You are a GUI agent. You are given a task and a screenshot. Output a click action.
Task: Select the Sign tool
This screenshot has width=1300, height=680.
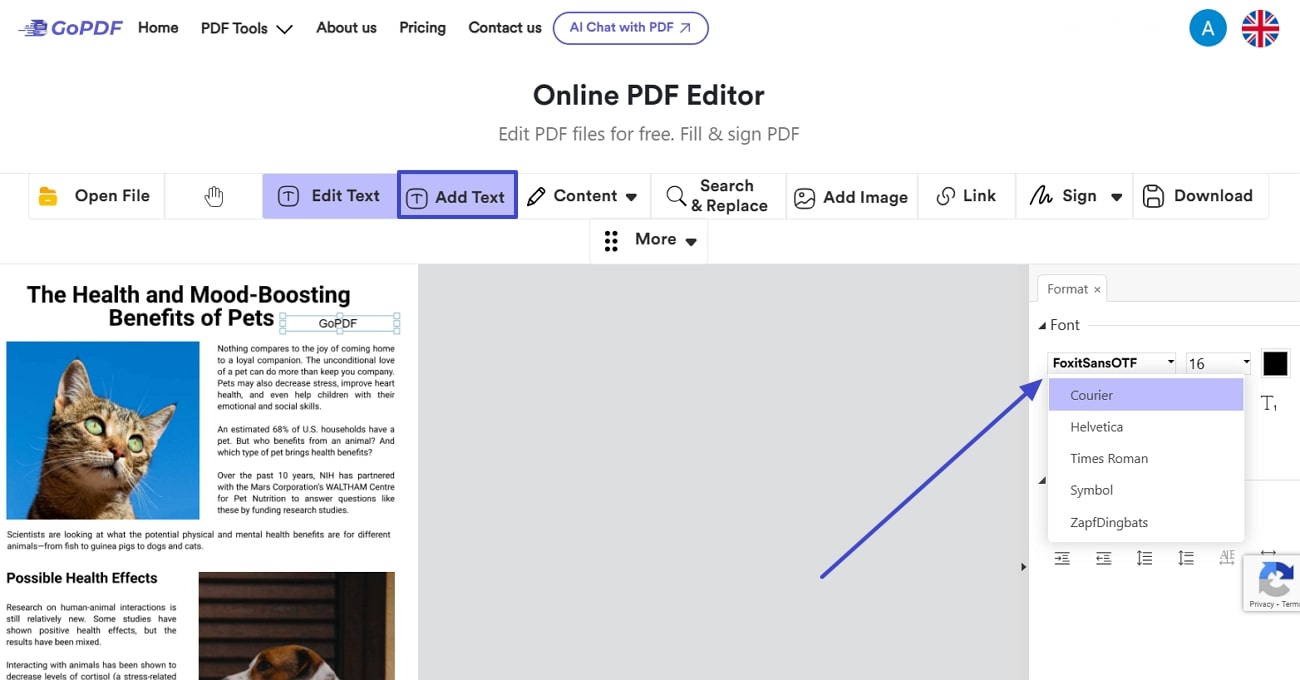click(x=1068, y=196)
